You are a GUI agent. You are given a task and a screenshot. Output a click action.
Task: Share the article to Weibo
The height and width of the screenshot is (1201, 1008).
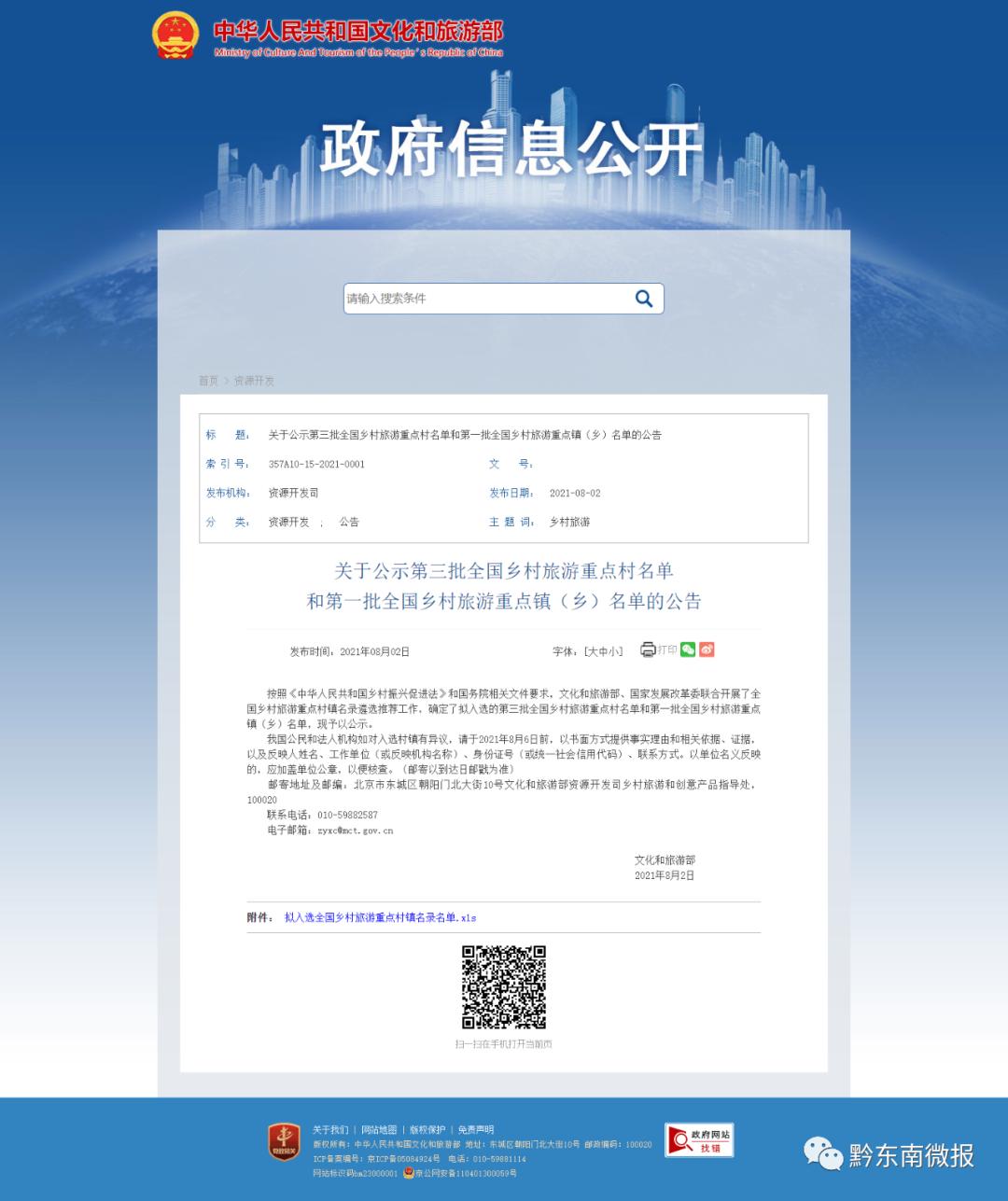(707, 649)
